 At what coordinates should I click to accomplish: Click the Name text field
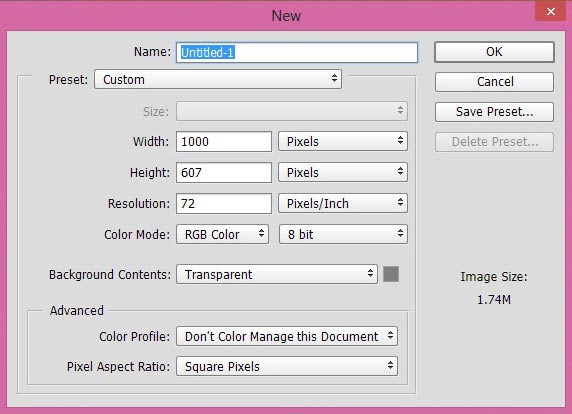pos(297,52)
